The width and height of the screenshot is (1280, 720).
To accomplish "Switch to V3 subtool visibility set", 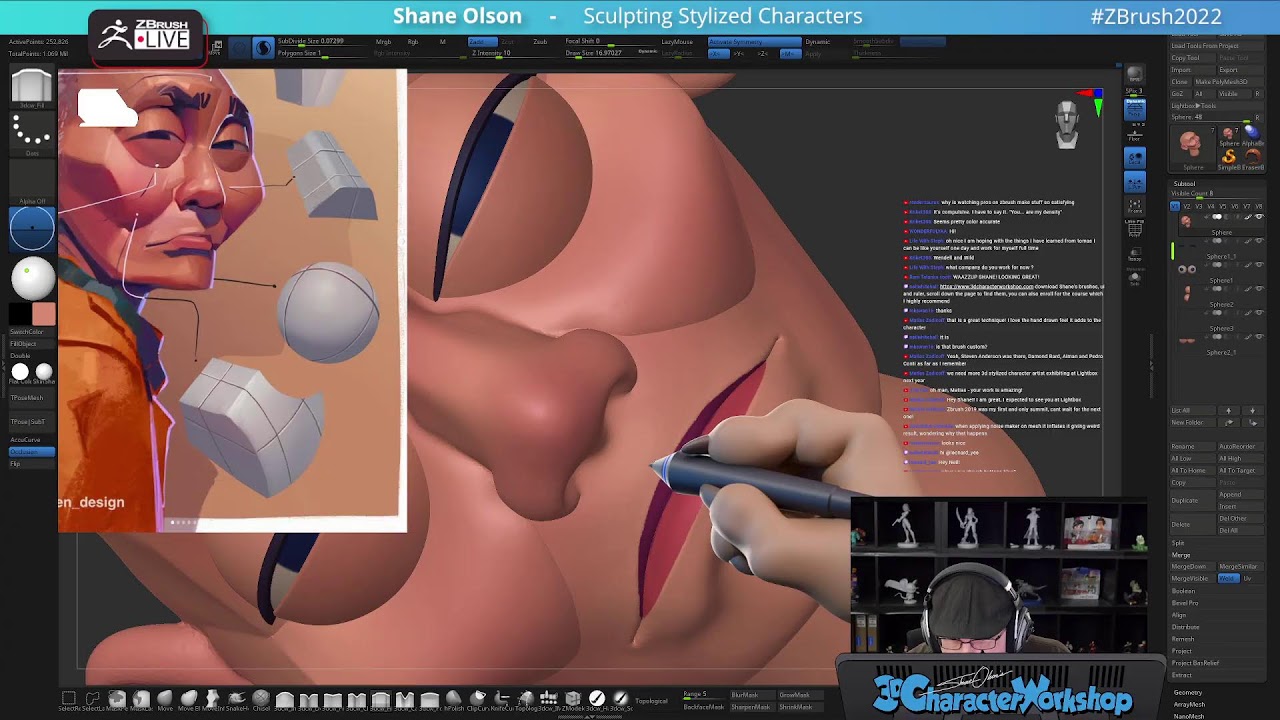I will (1199, 206).
